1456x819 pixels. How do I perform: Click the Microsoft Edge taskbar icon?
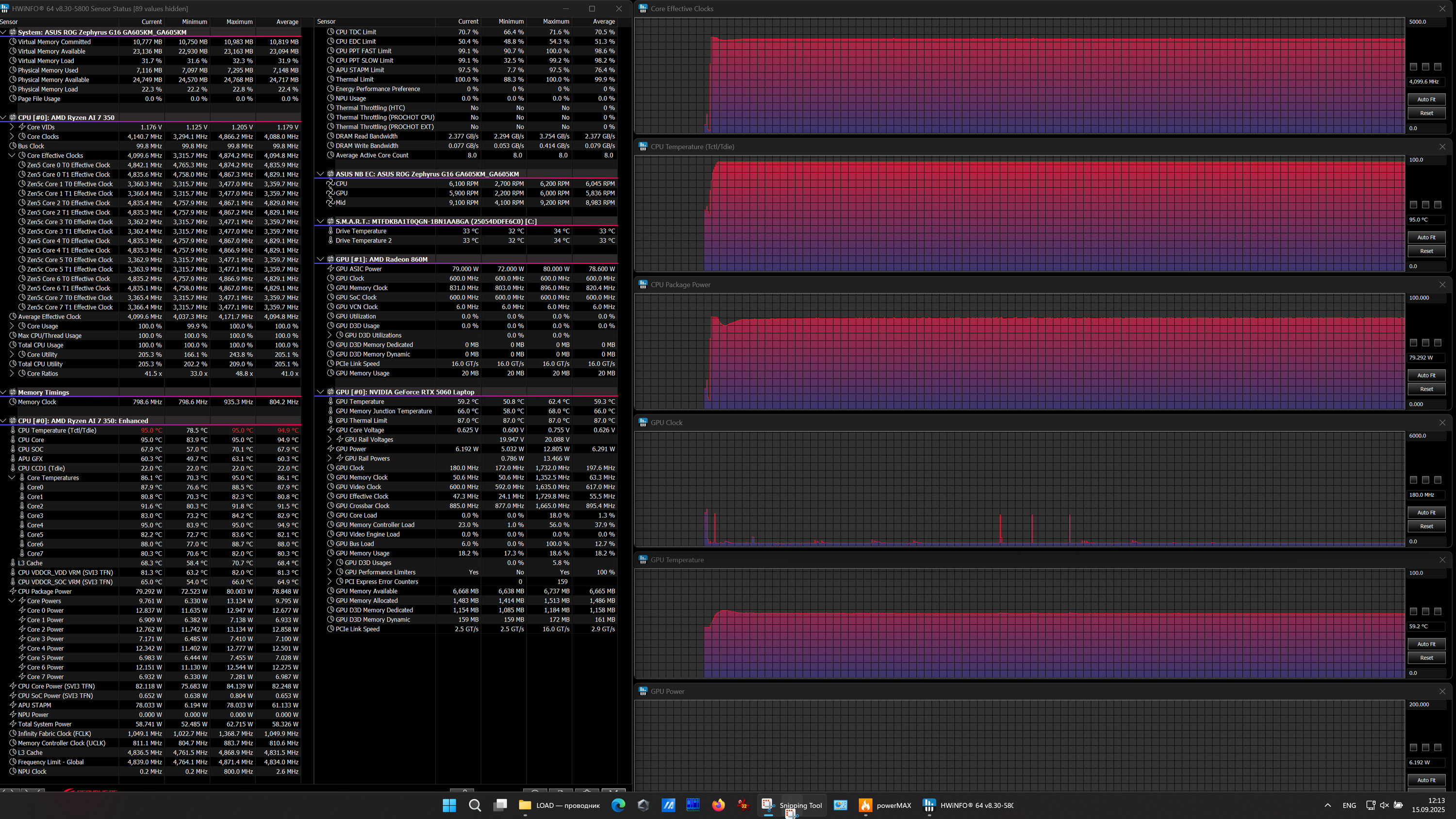(x=618, y=805)
